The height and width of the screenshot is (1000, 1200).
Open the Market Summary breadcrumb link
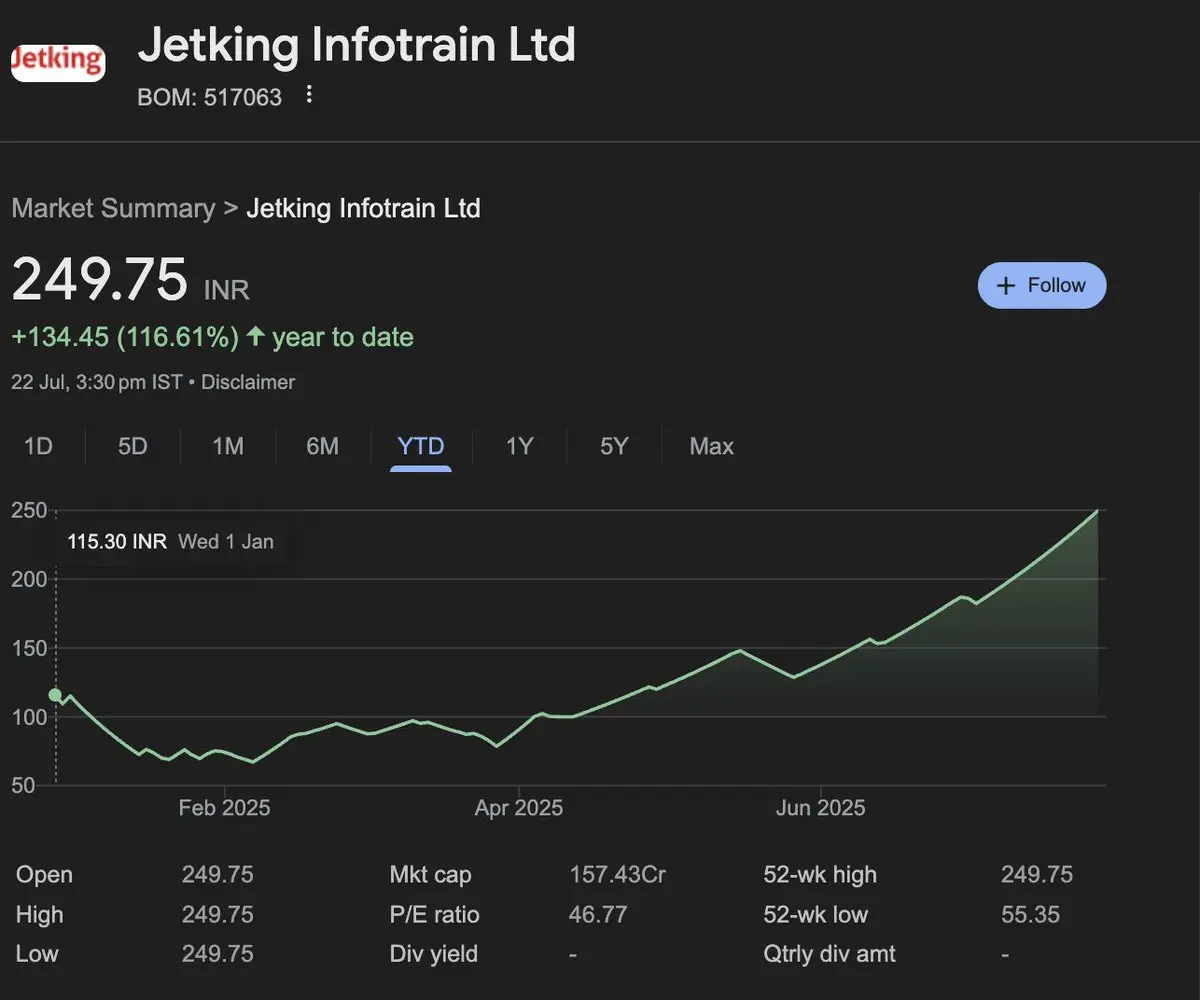pyautogui.click(x=113, y=208)
